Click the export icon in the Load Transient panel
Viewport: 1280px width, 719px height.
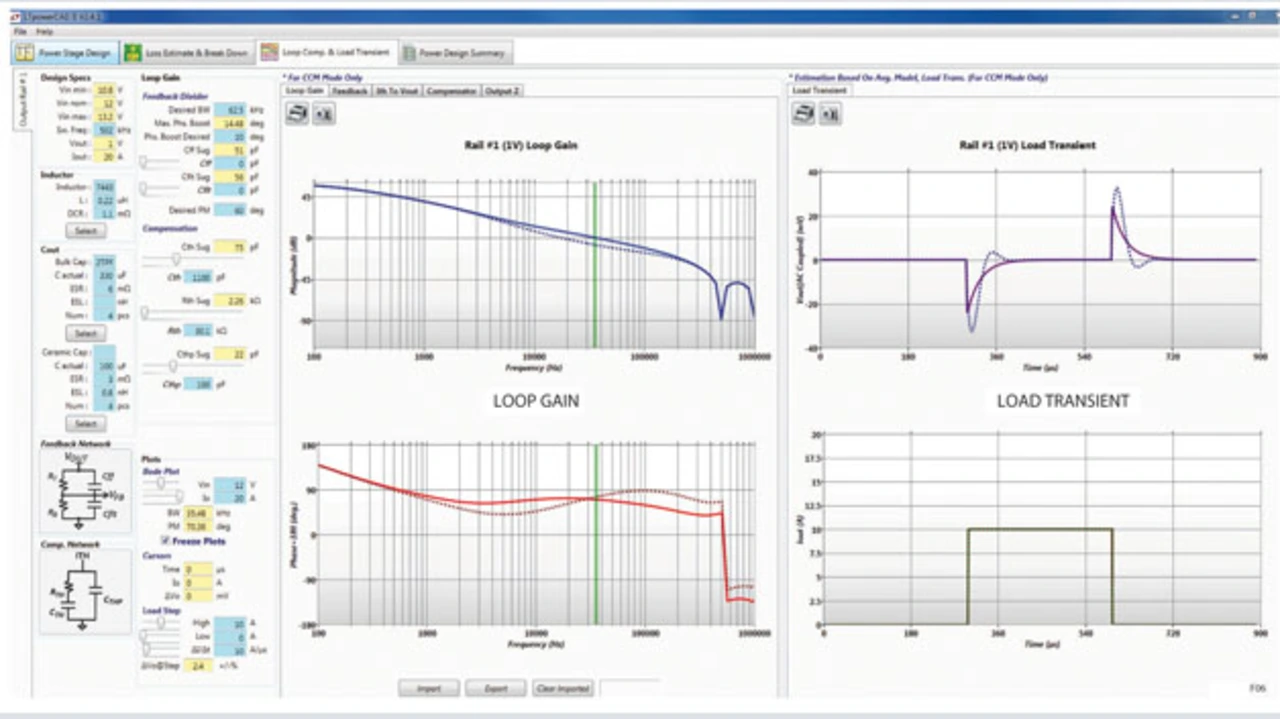pos(829,114)
